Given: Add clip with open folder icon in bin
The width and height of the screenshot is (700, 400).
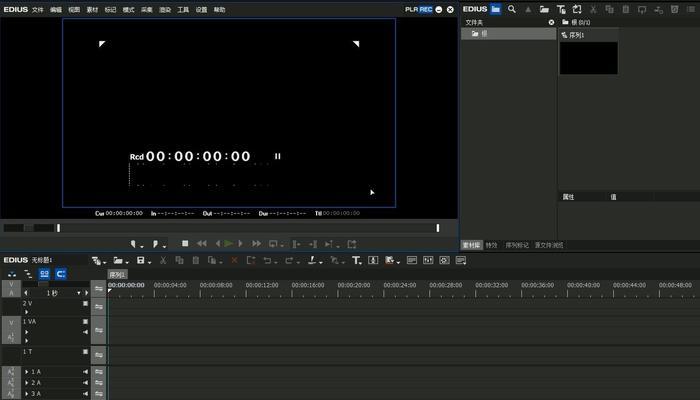Looking at the screenshot, I should click(544, 9).
